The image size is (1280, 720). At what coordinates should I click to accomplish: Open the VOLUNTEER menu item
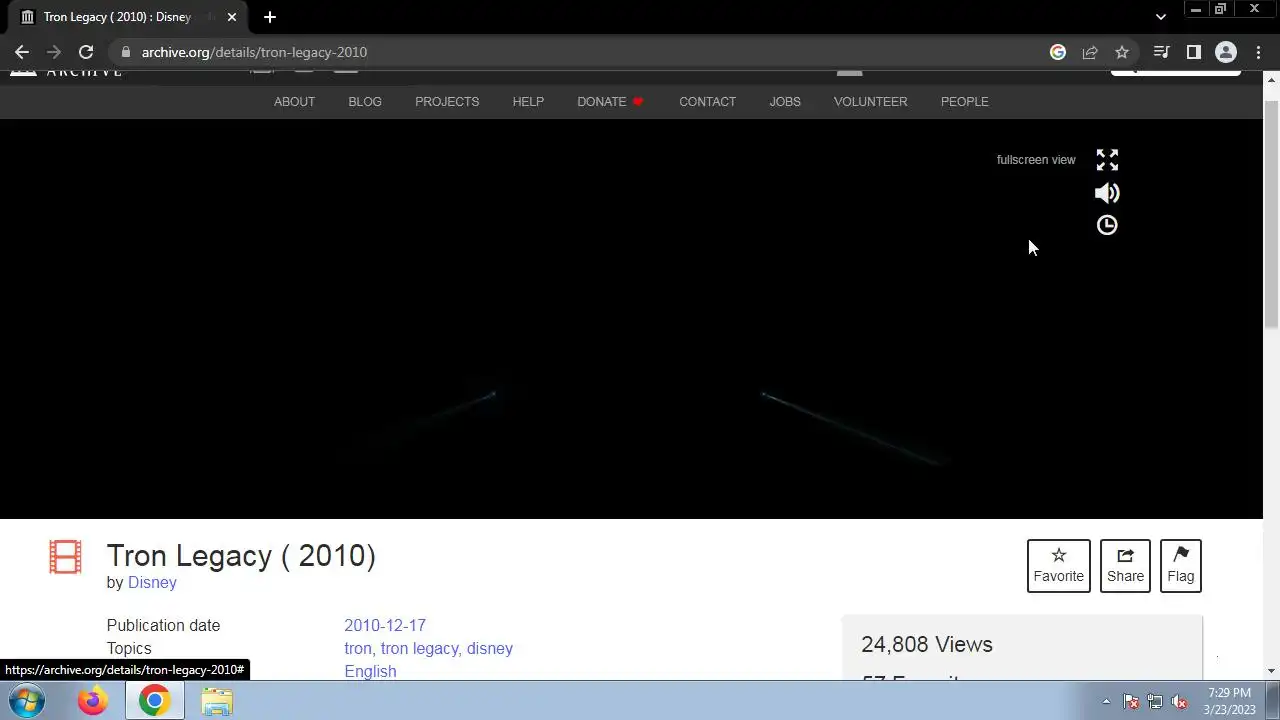pos(870,102)
